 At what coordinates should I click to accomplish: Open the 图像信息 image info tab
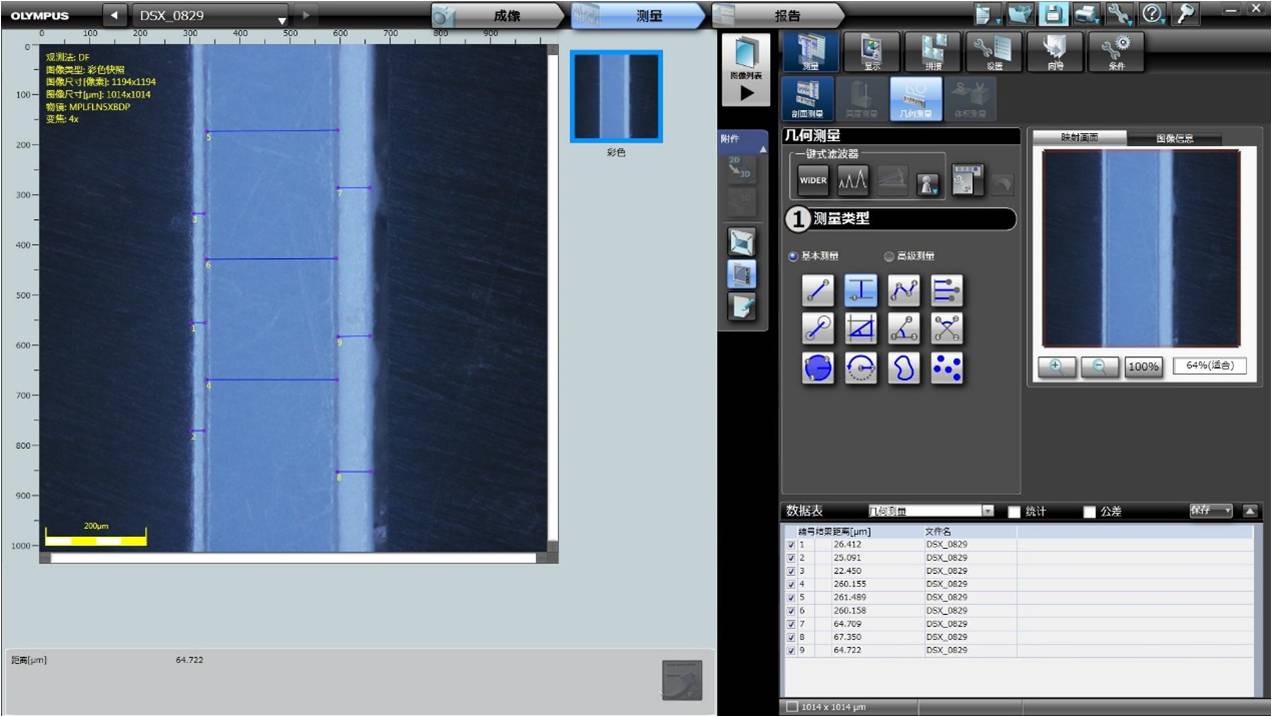1174,138
